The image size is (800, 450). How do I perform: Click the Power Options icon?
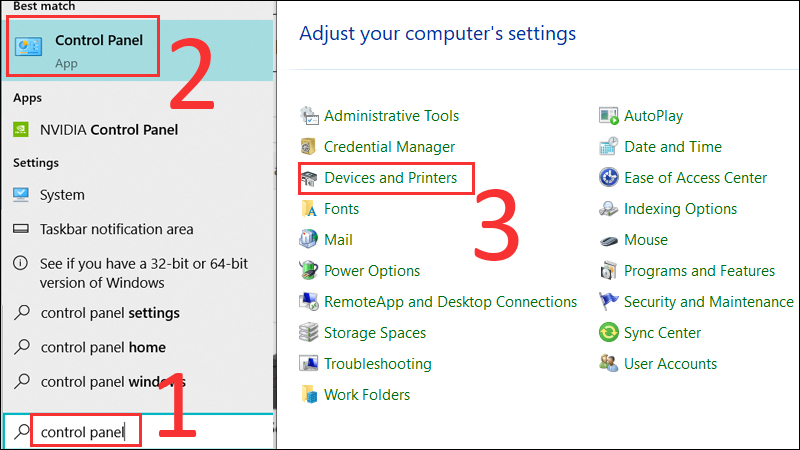[309, 271]
